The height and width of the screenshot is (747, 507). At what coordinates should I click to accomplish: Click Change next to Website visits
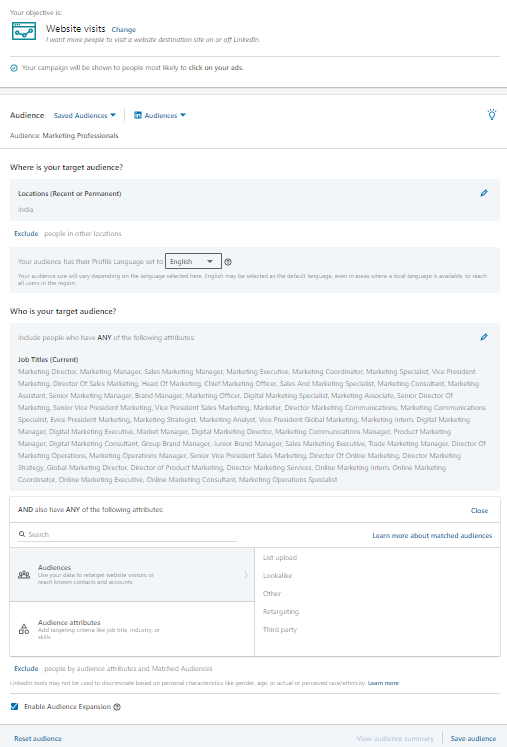(x=123, y=30)
